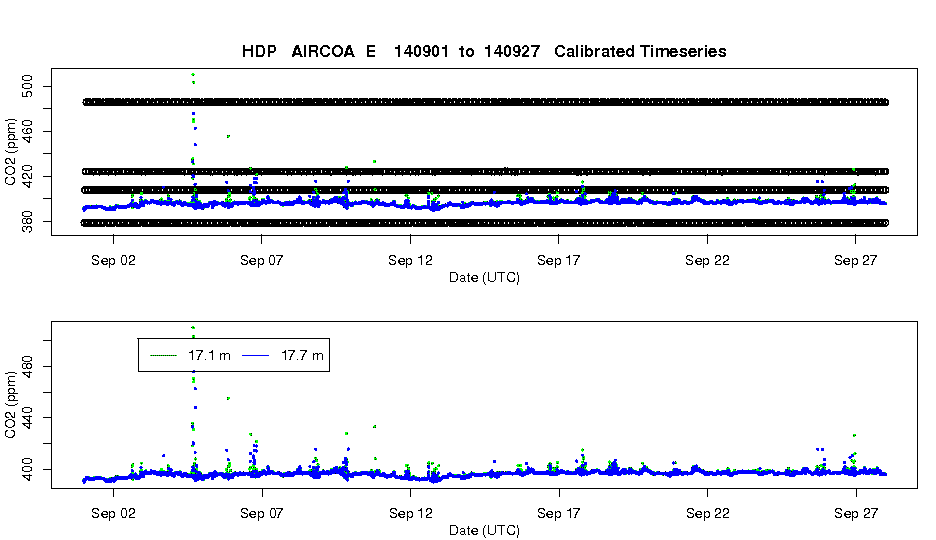Screen dimensions: 936x540
Task: Click the '500' tick label on top chart
Action: 27,87
